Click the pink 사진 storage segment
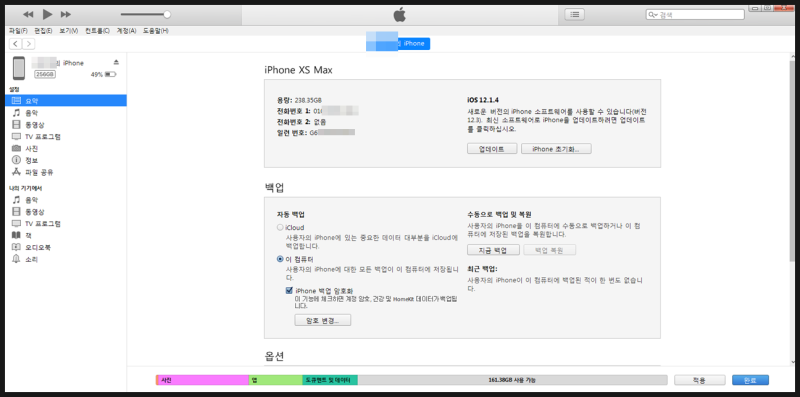Image resolution: width=800 pixels, height=397 pixels. [203, 380]
